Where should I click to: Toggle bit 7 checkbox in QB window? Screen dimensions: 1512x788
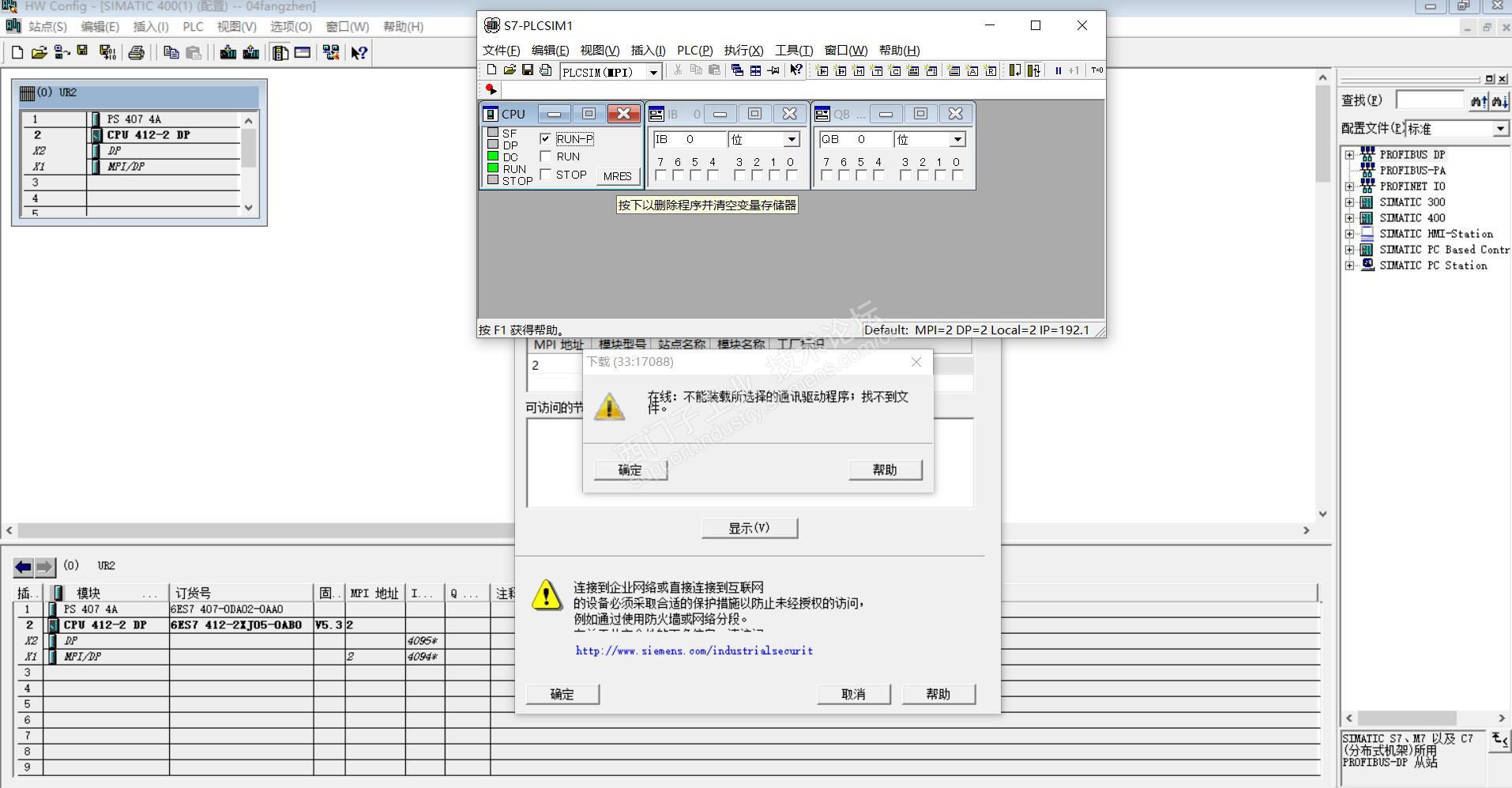click(826, 175)
